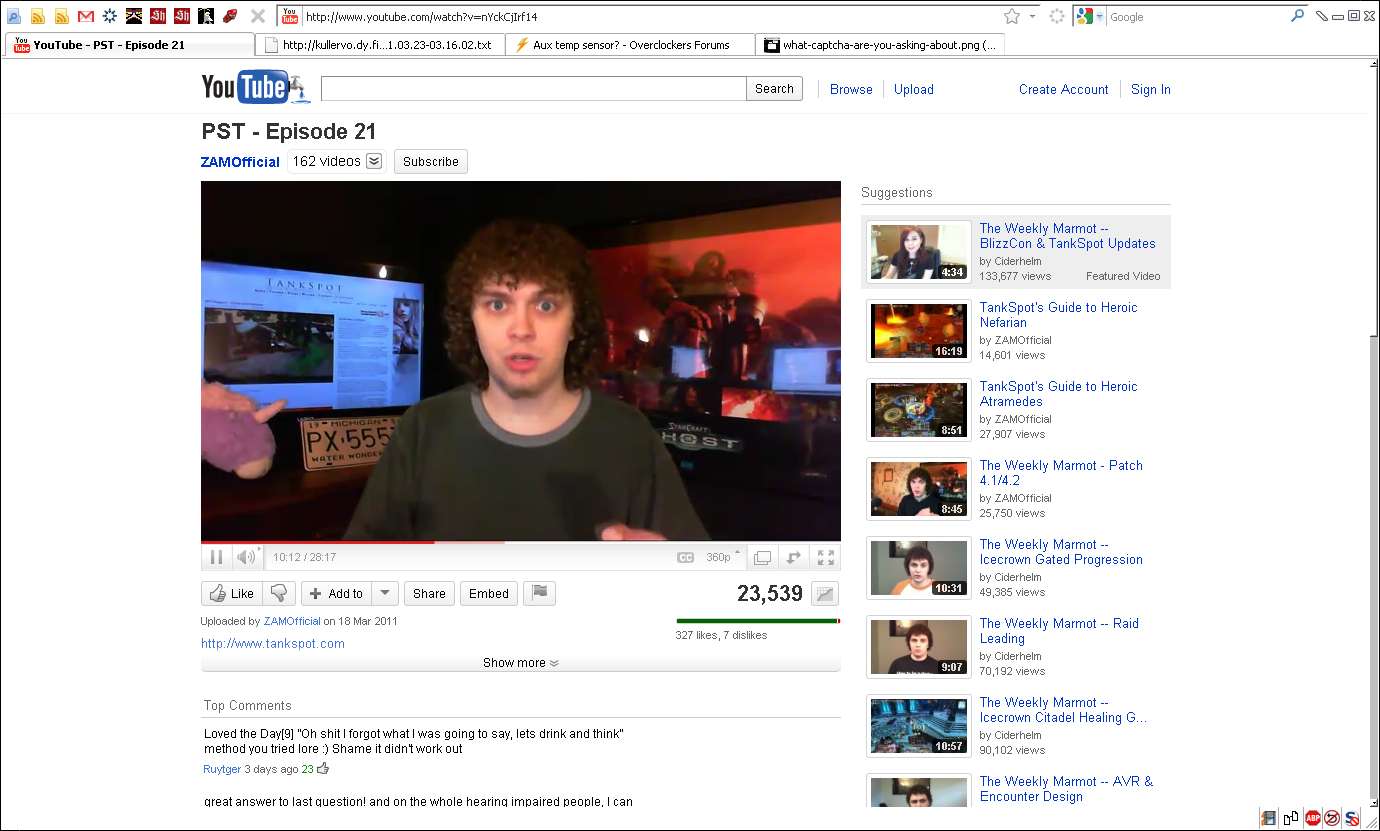Open the Gmail bookmark icon

pyautogui.click(x=86, y=16)
